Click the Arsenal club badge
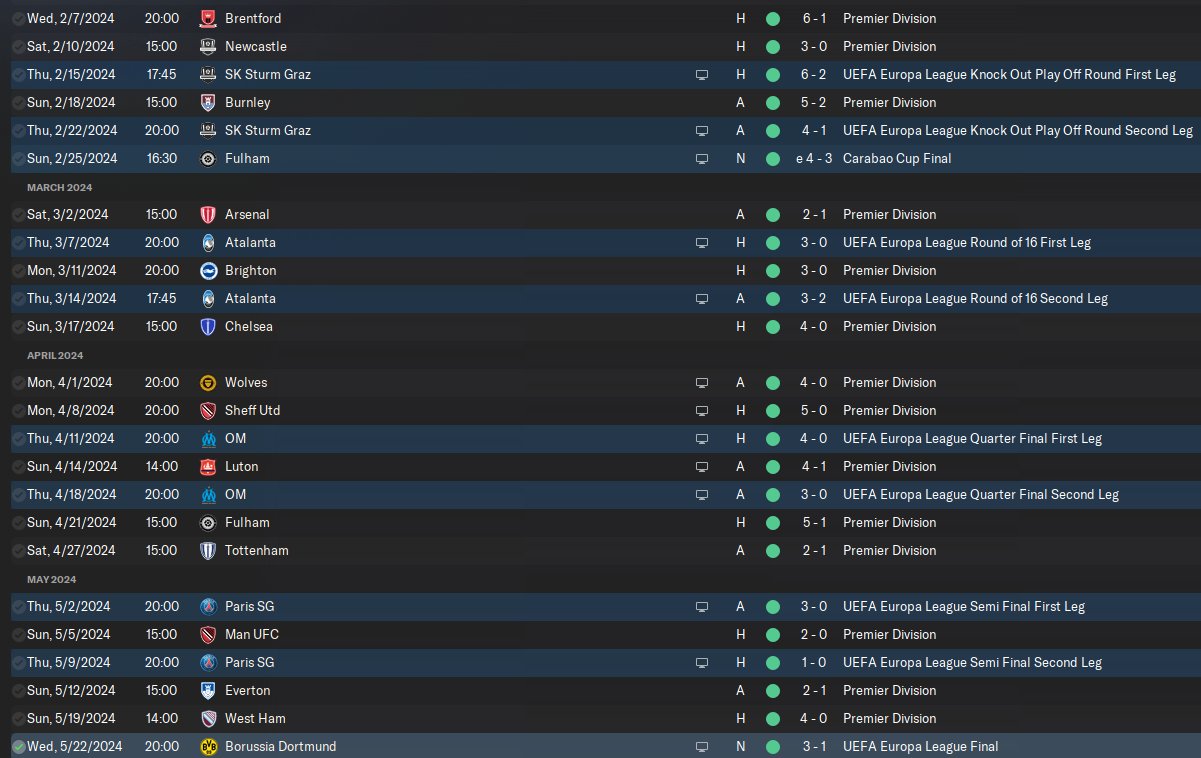1201x758 pixels. point(208,214)
